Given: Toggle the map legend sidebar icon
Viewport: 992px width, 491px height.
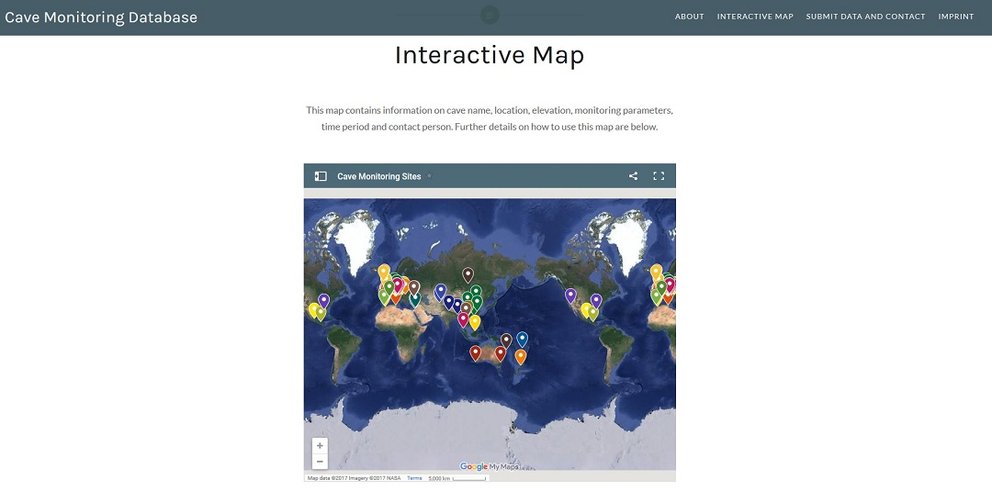Looking at the screenshot, I should coord(321,177).
